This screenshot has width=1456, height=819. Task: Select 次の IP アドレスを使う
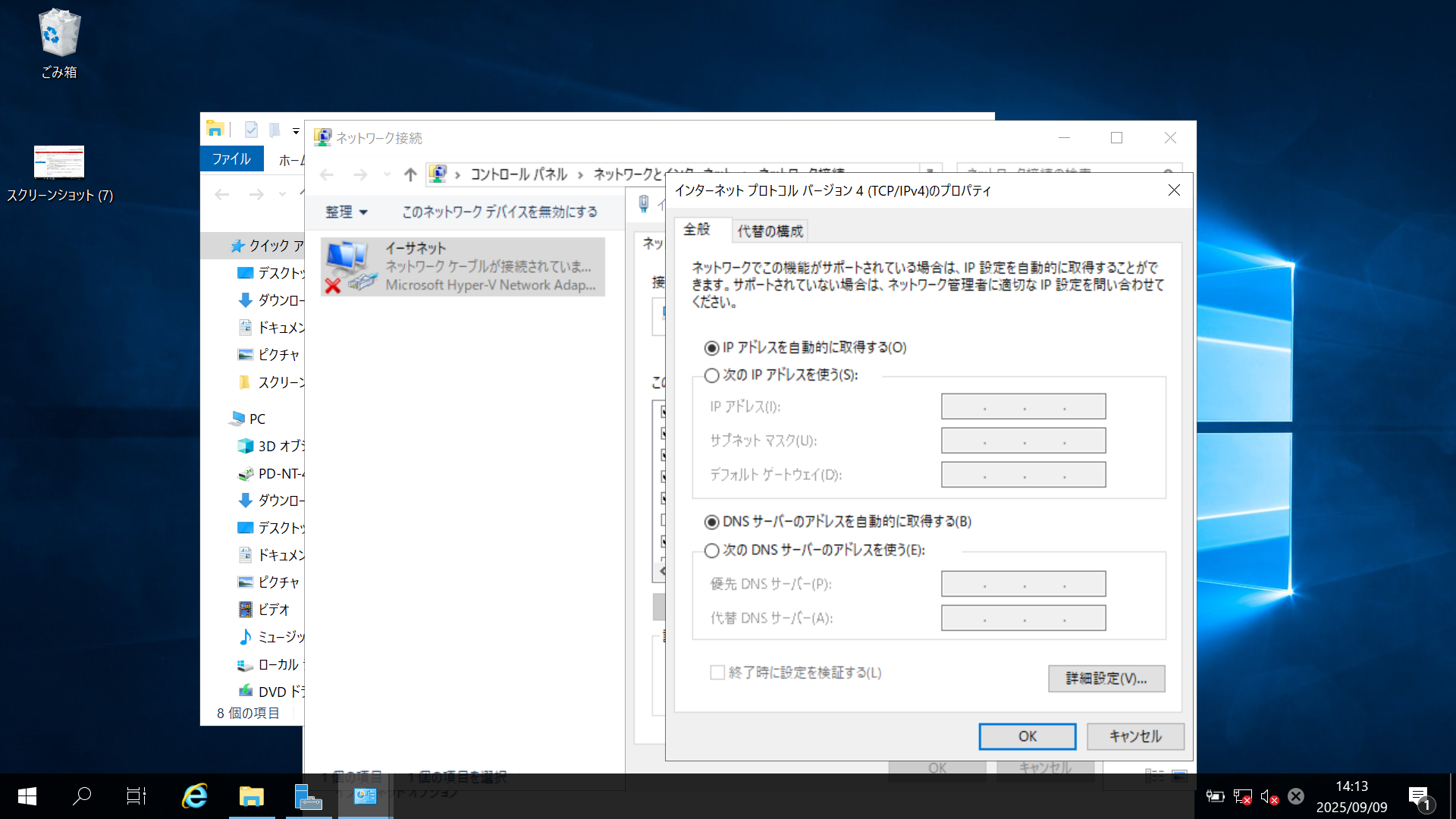[711, 375]
